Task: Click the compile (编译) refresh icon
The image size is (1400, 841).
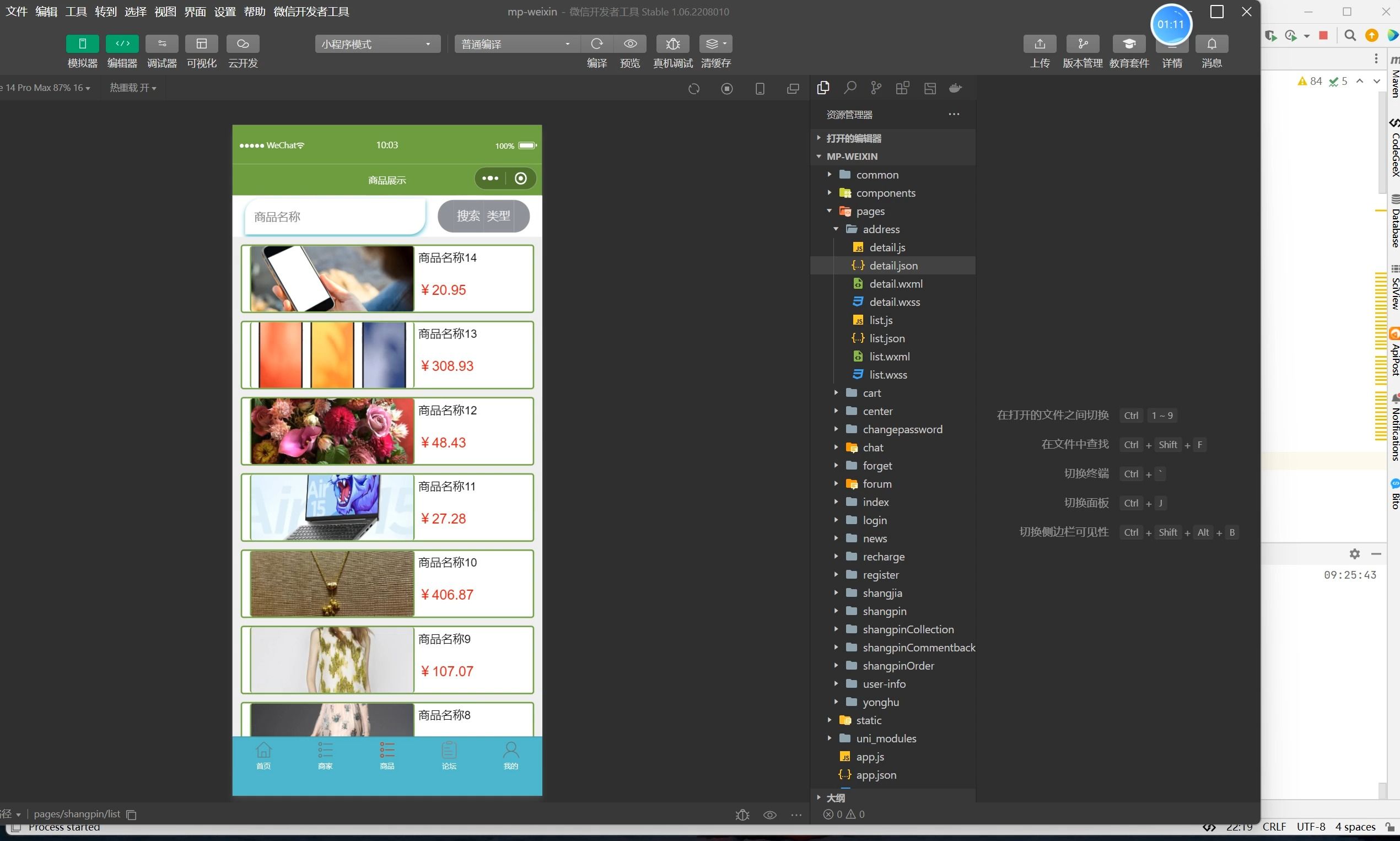Action: click(596, 44)
